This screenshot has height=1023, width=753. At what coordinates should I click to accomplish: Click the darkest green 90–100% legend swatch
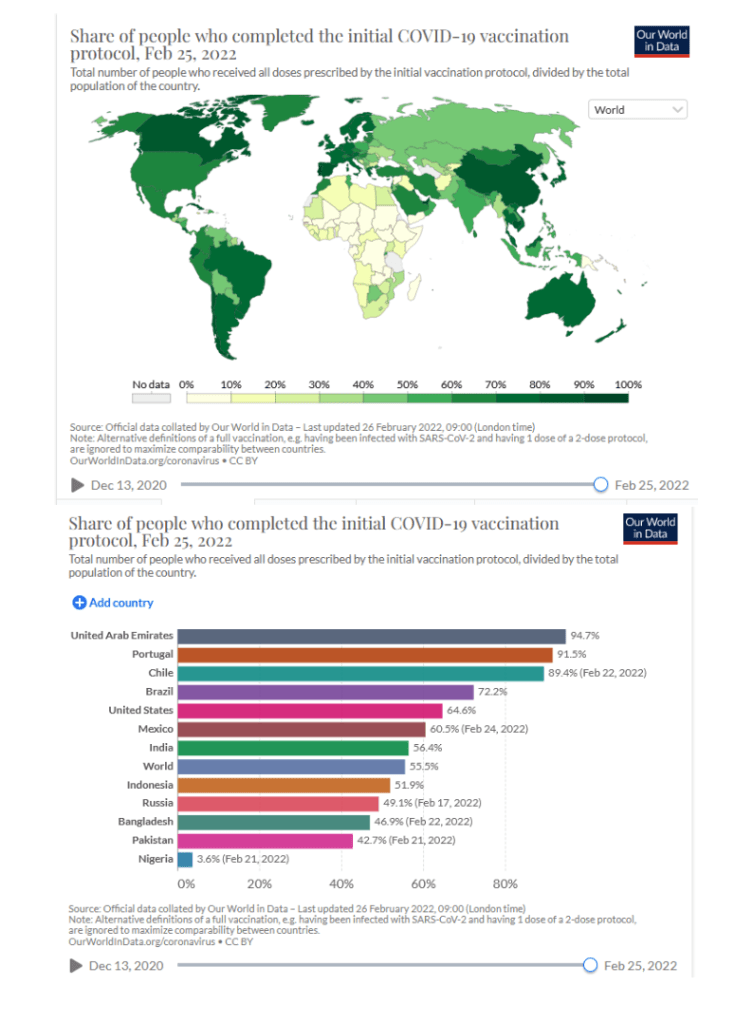(607, 397)
